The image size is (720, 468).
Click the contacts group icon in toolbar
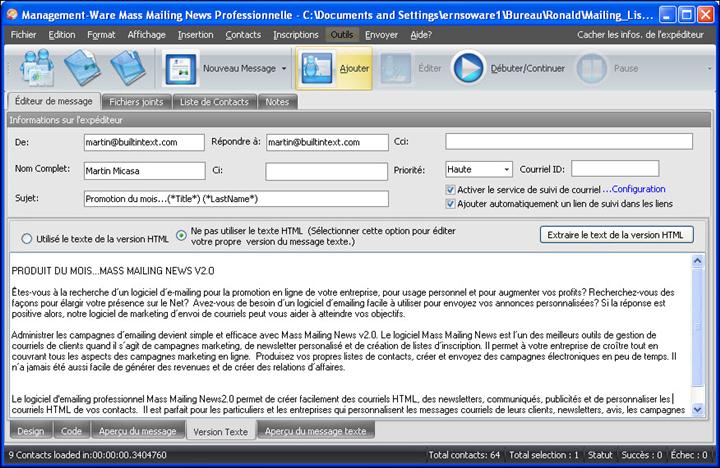pos(37,68)
